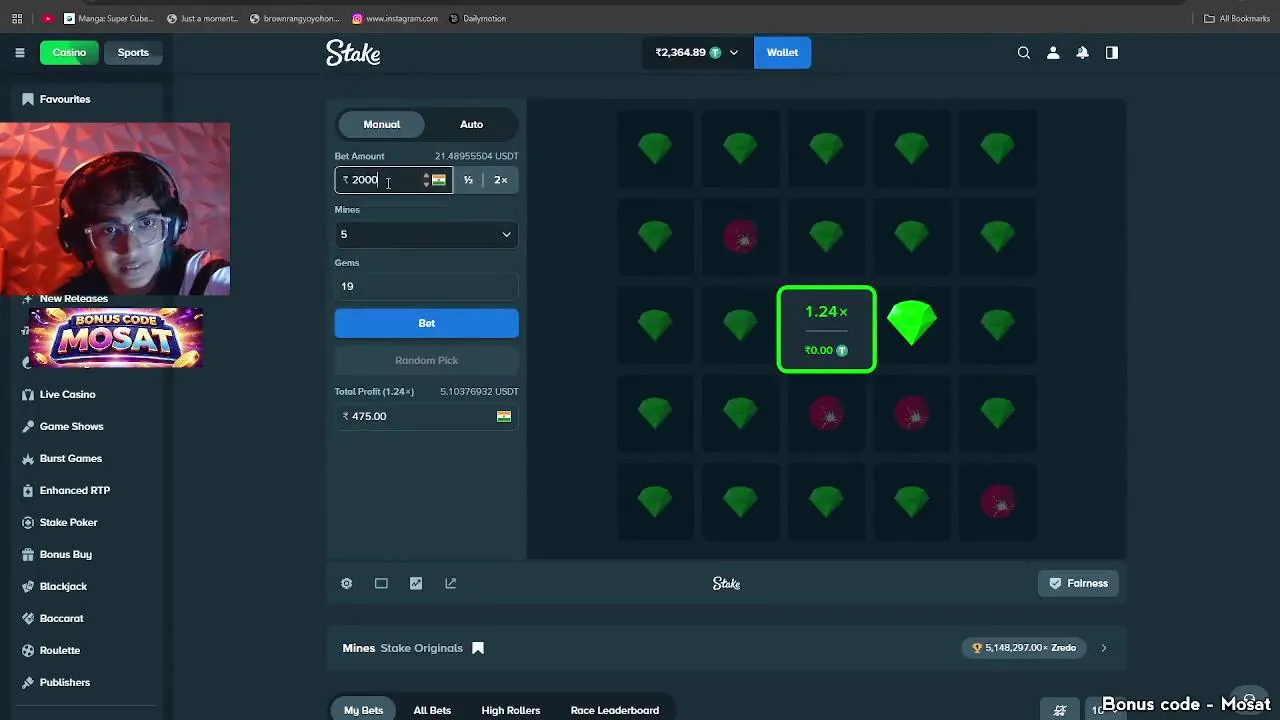Add Mines to favourites bookmark icon
The width and height of the screenshot is (1280, 720).
click(478, 648)
